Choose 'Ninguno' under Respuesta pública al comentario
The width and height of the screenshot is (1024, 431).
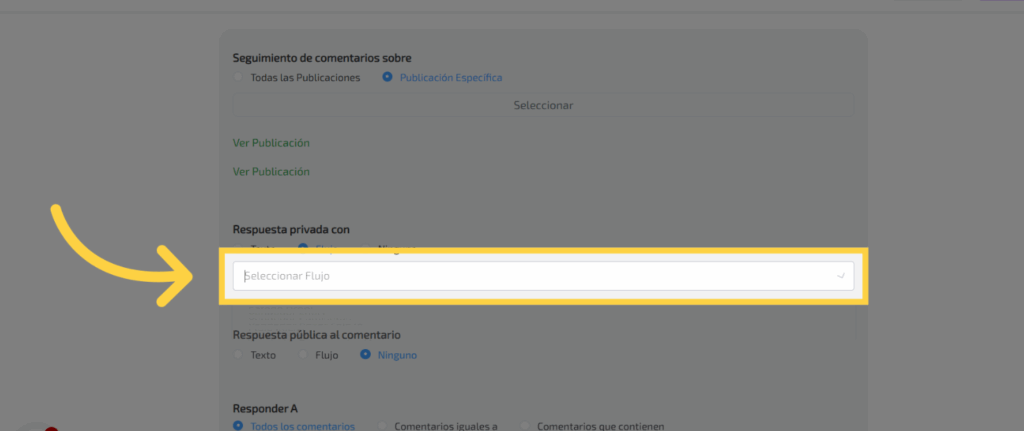(366, 354)
